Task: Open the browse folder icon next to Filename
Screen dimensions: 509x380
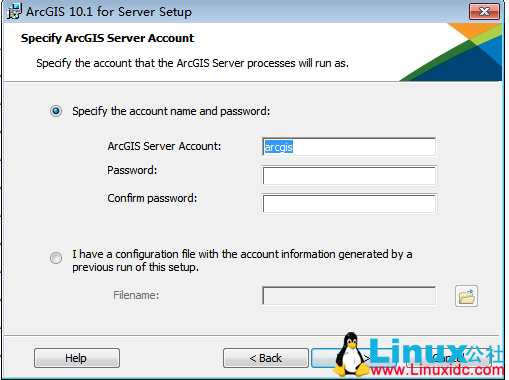Action: point(466,296)
